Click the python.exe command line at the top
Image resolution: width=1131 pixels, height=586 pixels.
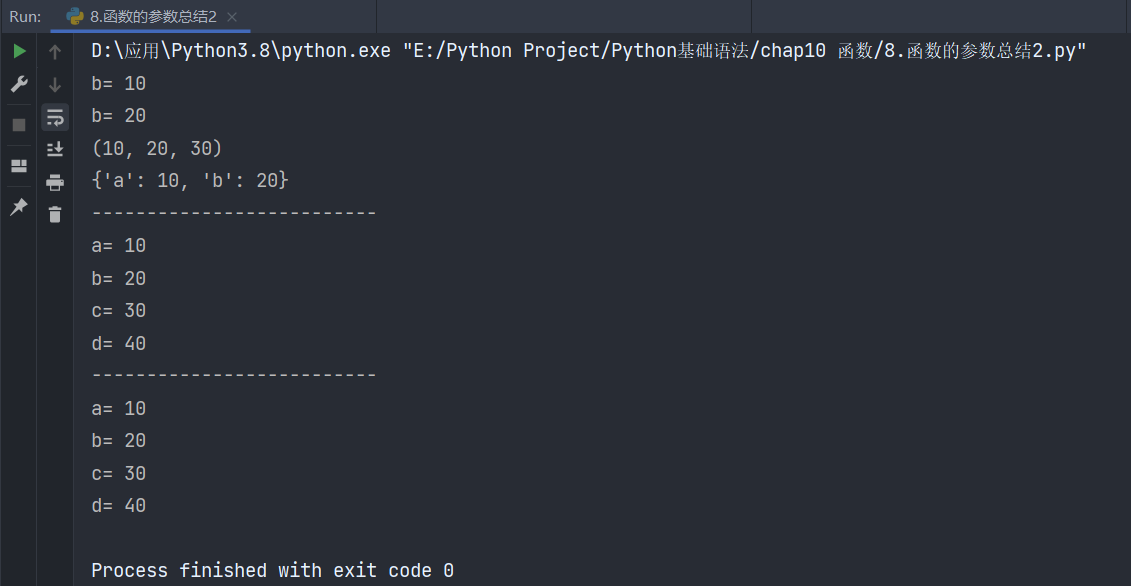point(589,51)
